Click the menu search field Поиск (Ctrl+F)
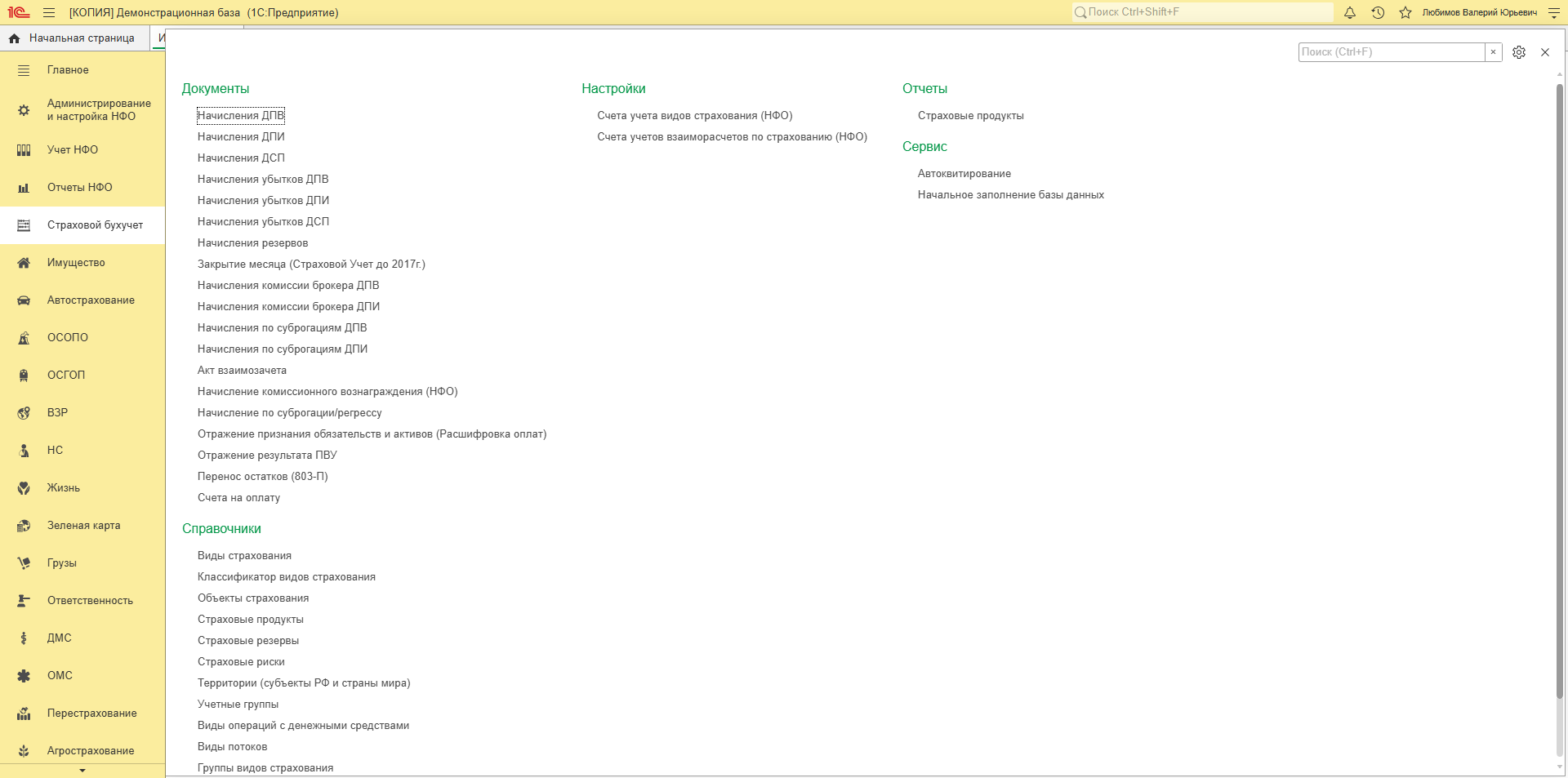The height and width of the screenshot is (778, 1568). tap(1392, 52)
